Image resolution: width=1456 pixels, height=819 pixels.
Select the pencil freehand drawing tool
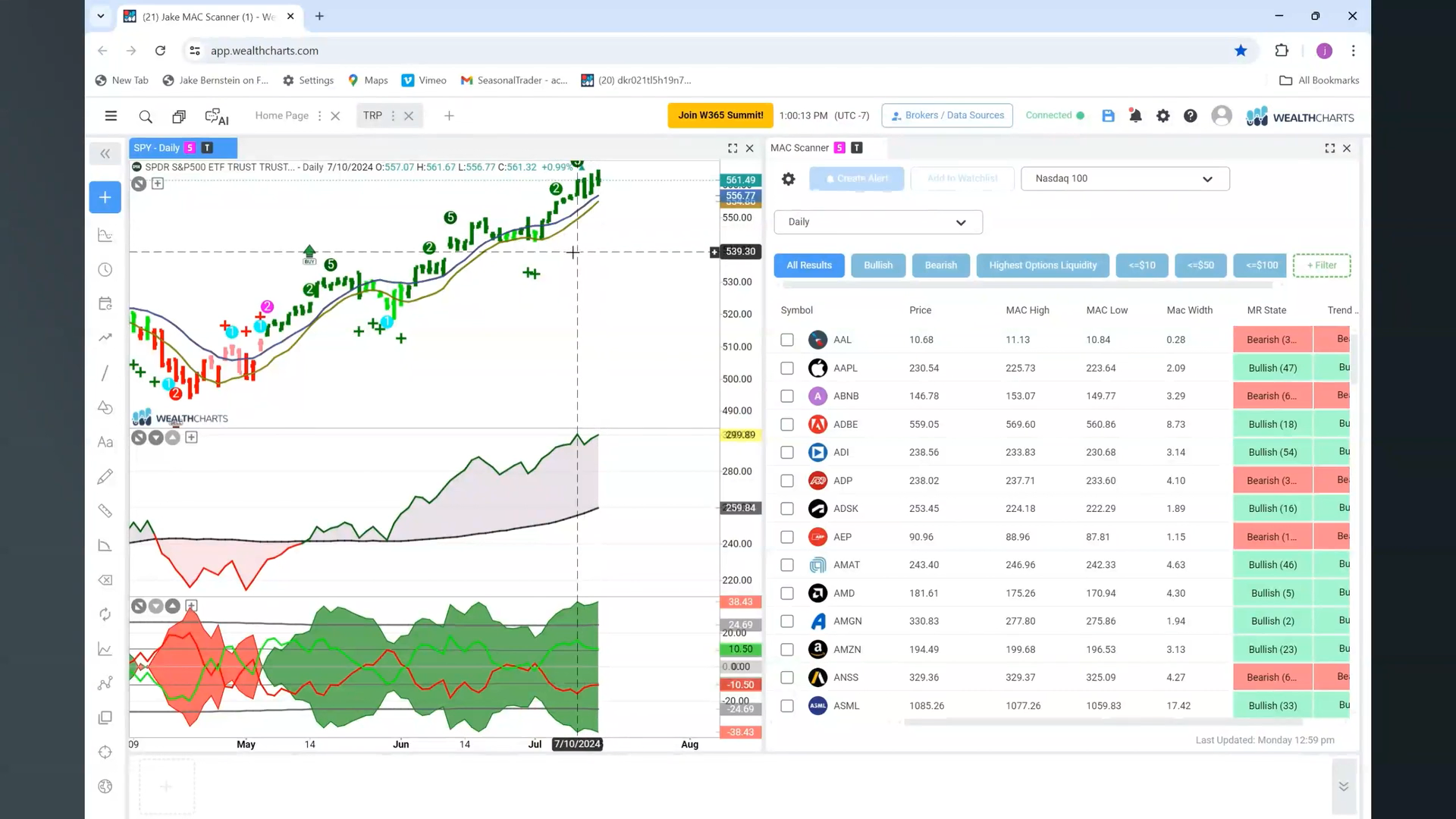[x=105, y=476]
